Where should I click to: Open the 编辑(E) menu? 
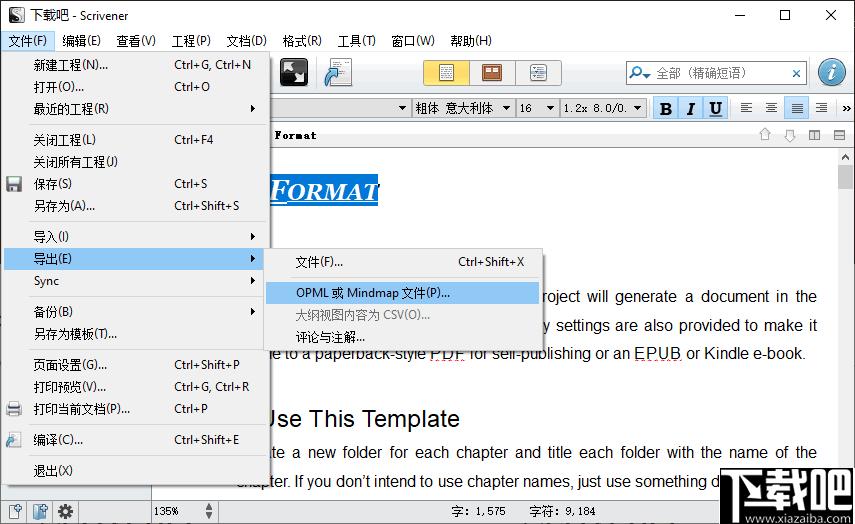(81, 41)
